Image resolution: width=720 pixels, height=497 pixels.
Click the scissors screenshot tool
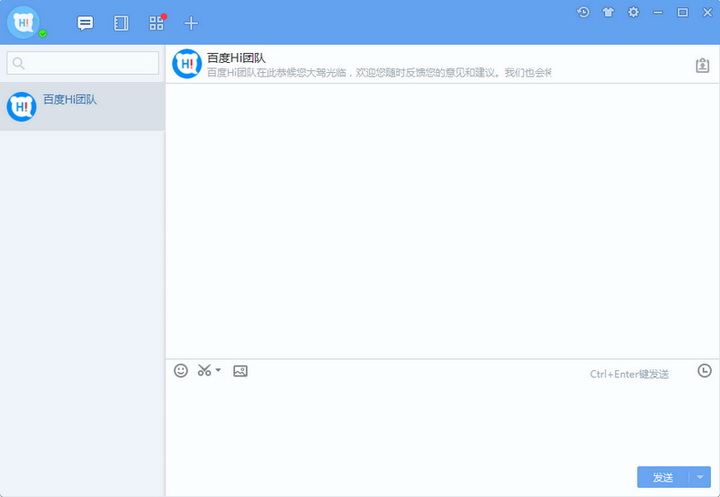(204, 370)
